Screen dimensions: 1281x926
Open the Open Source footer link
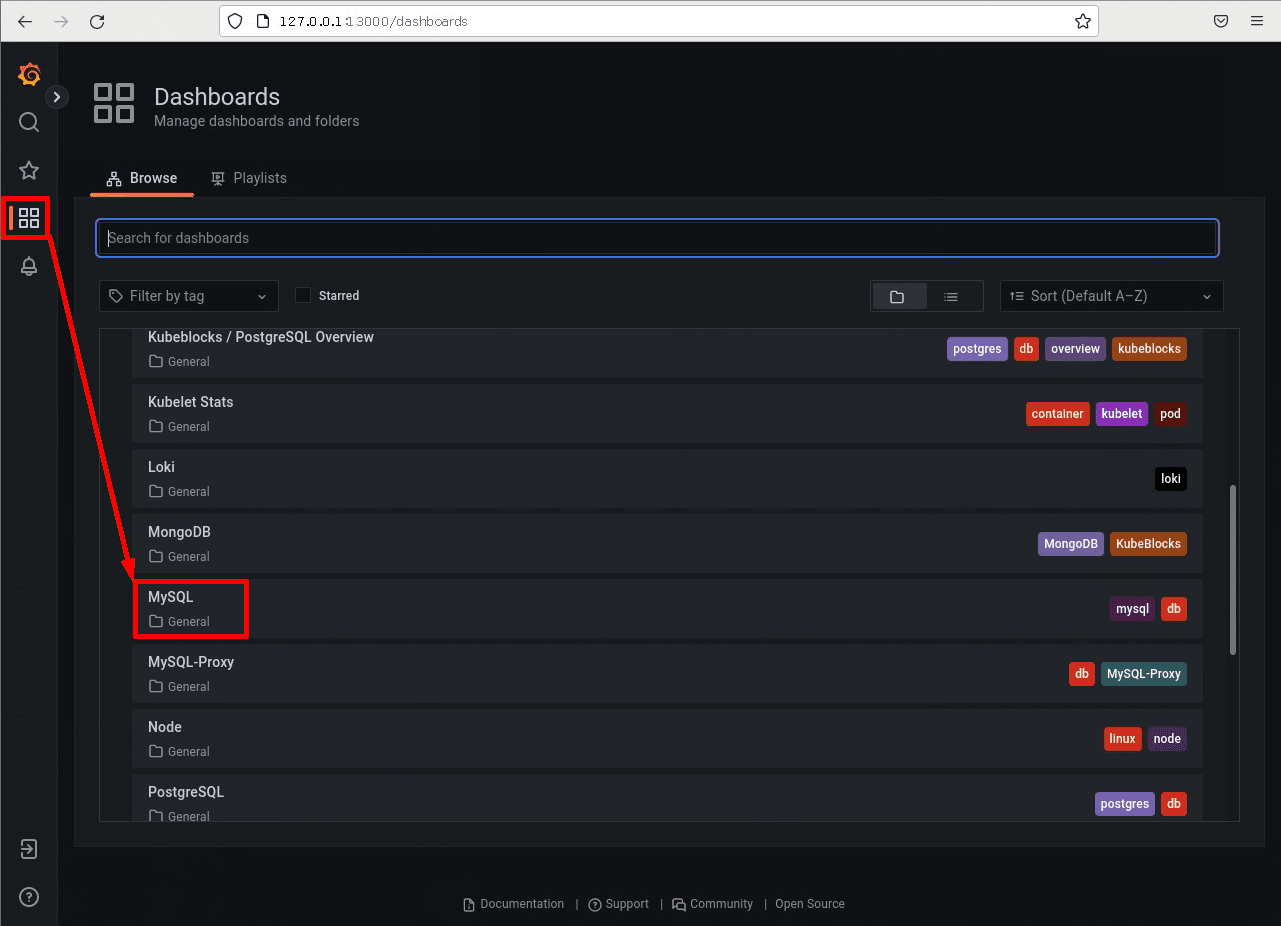810,904
